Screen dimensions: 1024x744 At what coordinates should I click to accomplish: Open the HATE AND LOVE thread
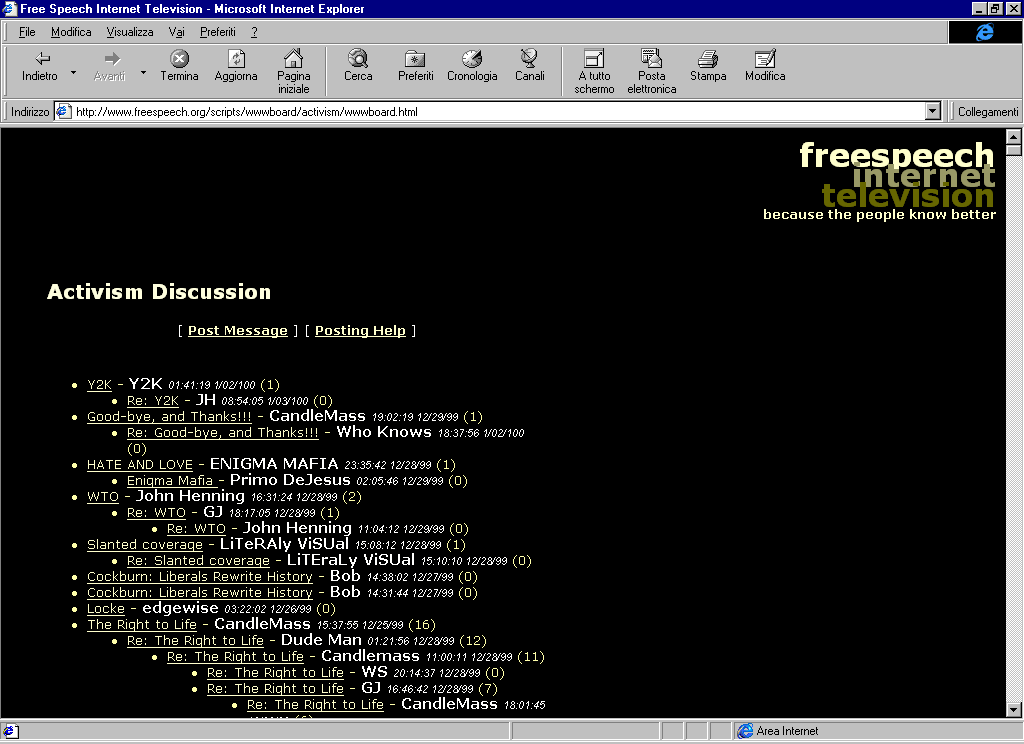click(140, 464)
